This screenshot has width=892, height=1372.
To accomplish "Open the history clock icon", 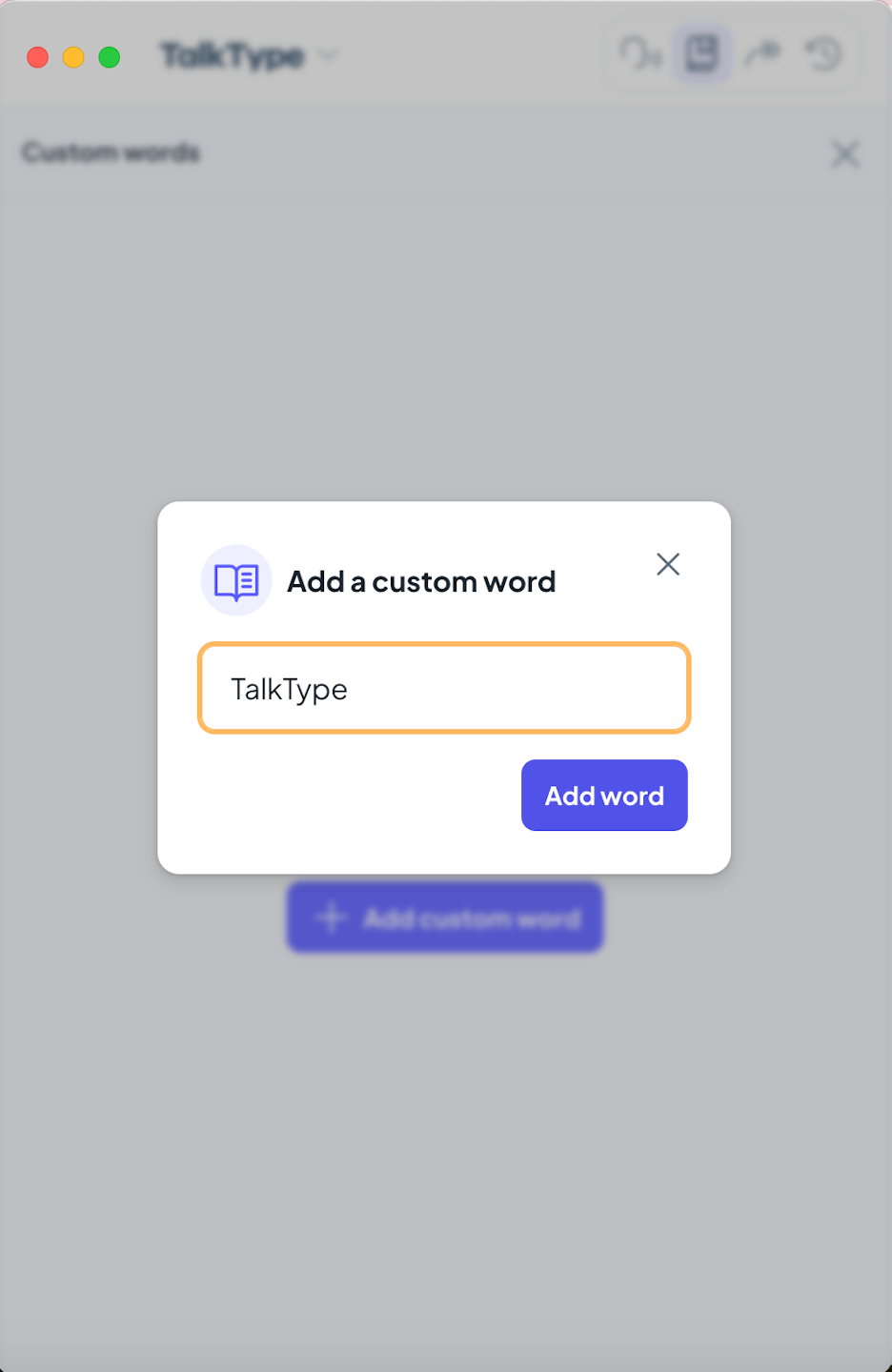I will [x=824, y=54].
